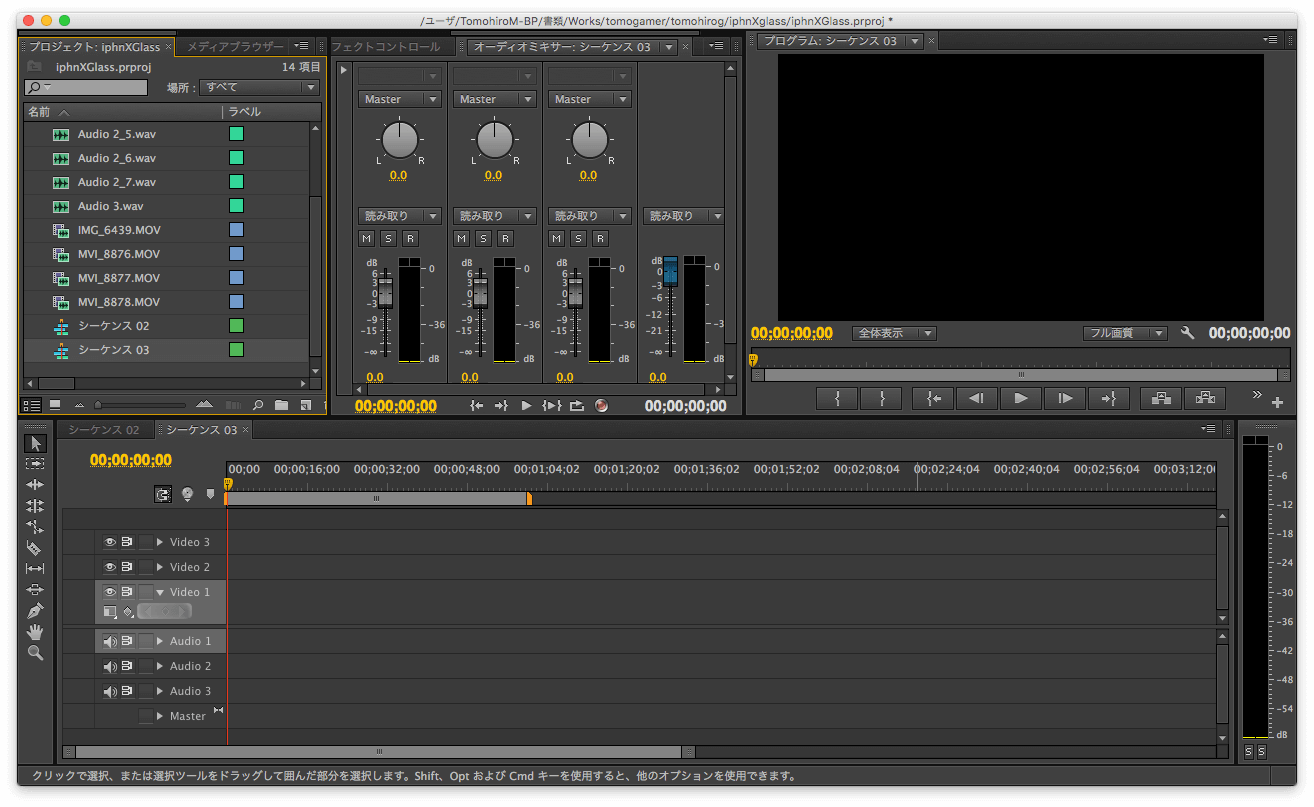Select the Slide tool
Screen dimensions: 1314x807
pyautogui.click(x=35, y=590)
